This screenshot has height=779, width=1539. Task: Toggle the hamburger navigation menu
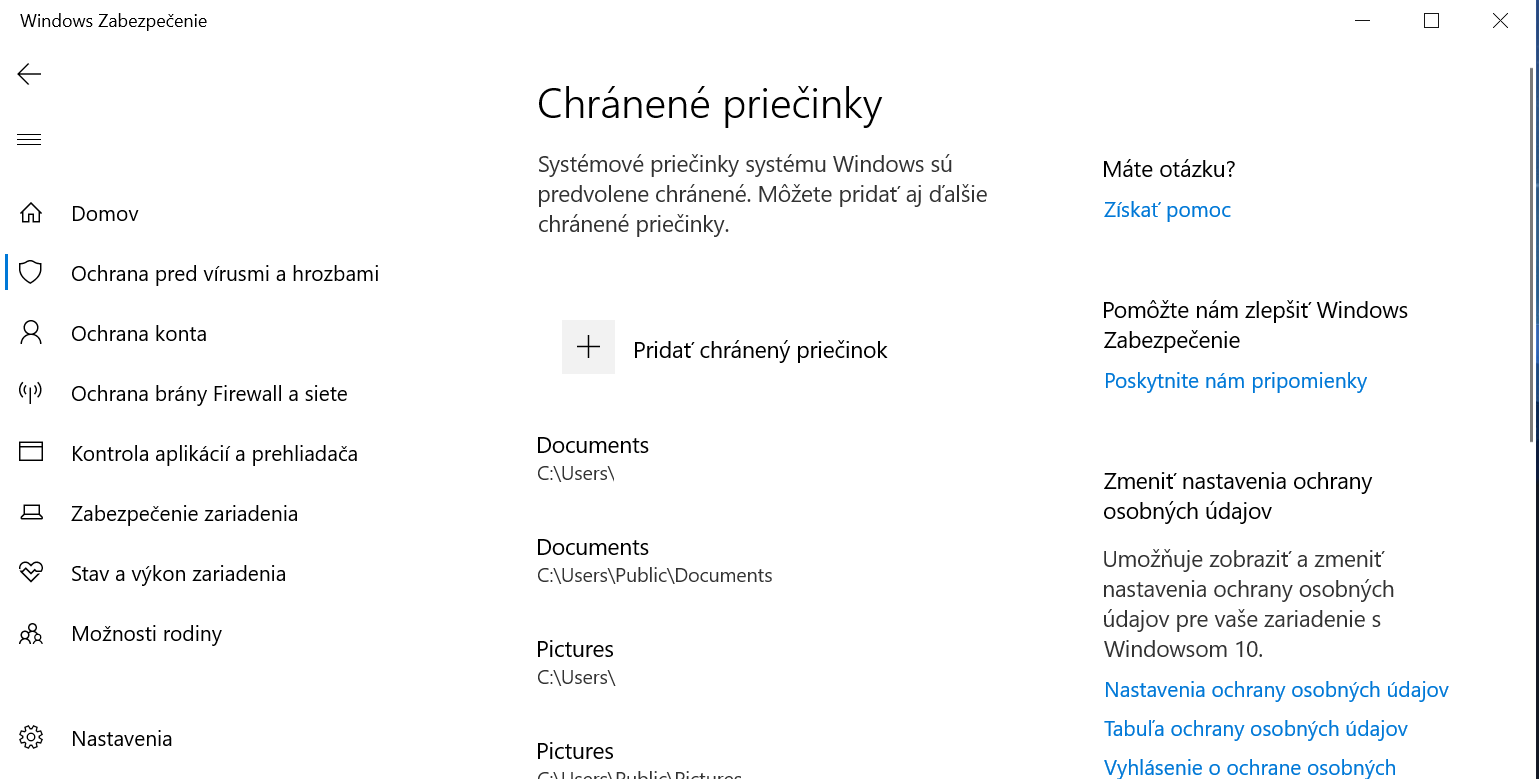click(29, 139)
